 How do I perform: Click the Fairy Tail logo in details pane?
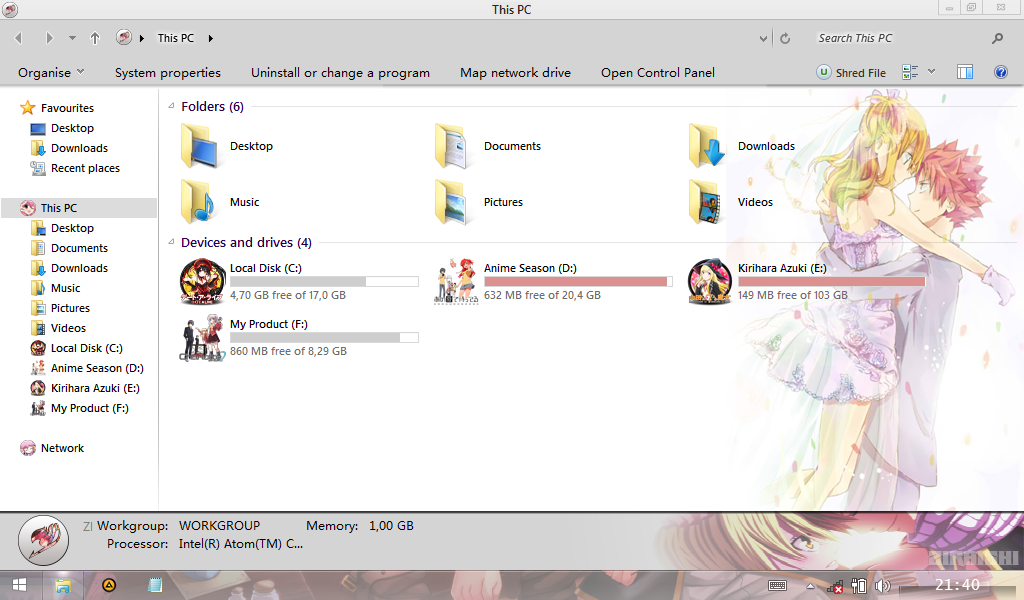(43, 541)
